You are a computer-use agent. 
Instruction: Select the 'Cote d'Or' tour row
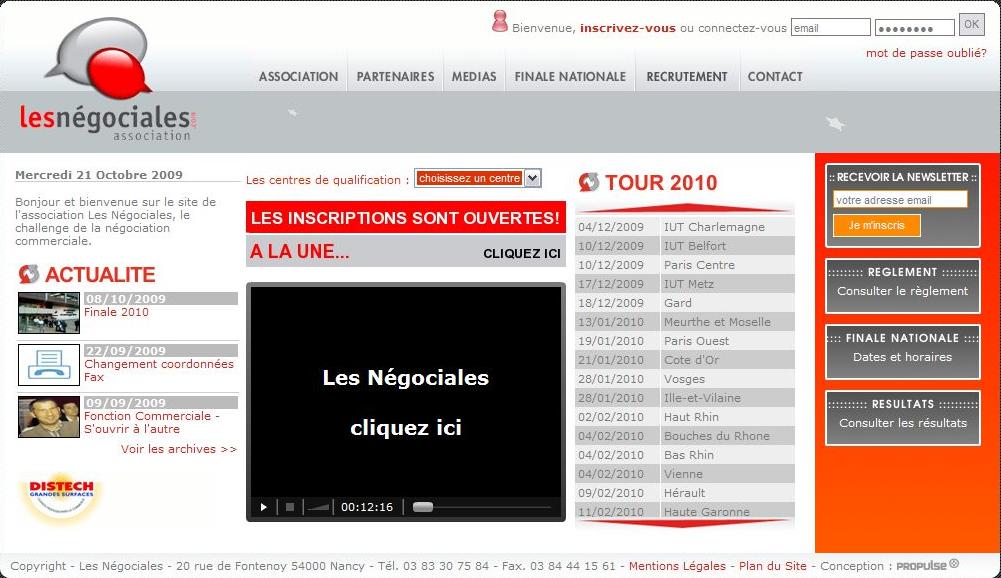[x=685, y=360]
